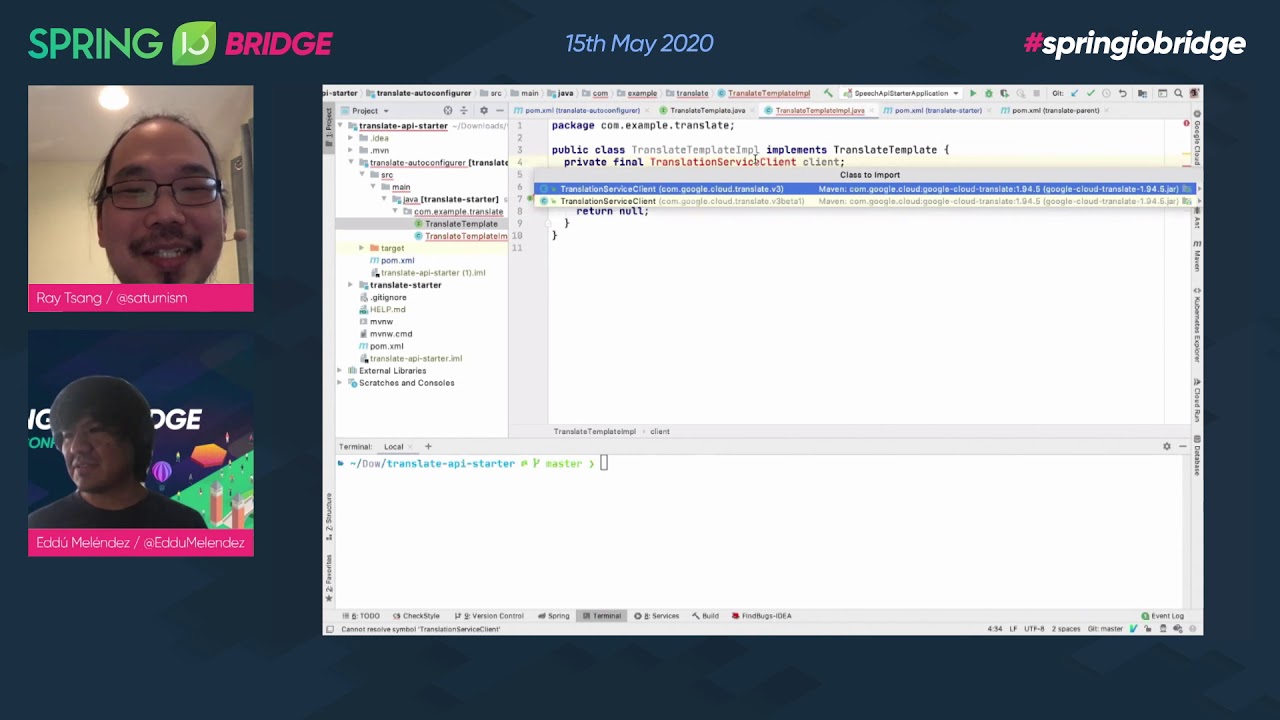Hide the Project panel with minus icon
Screen dimensions: 1280x720
[499, 110]
